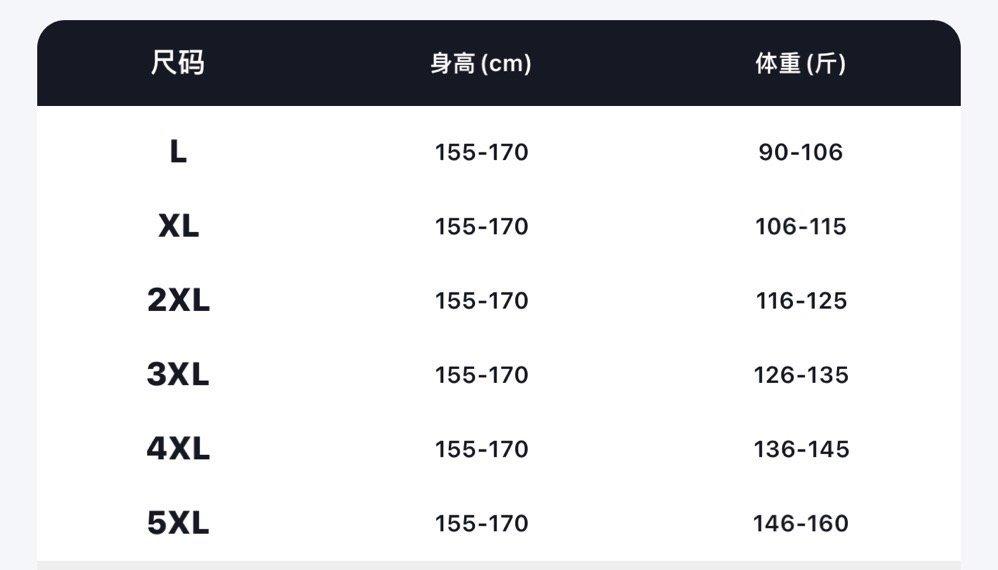The image size is (998, 570).
Task: Click the height value in the 3XL row
Action: [481, 375]
